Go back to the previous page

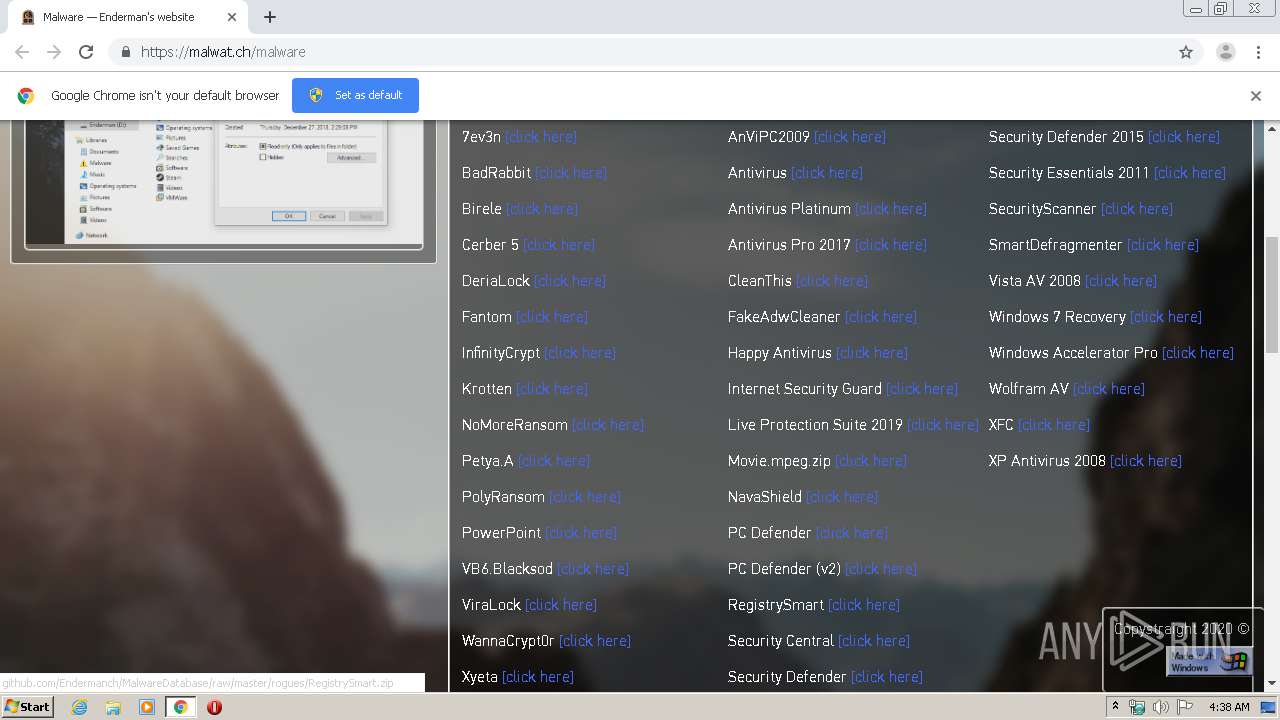tap(22, 52)
